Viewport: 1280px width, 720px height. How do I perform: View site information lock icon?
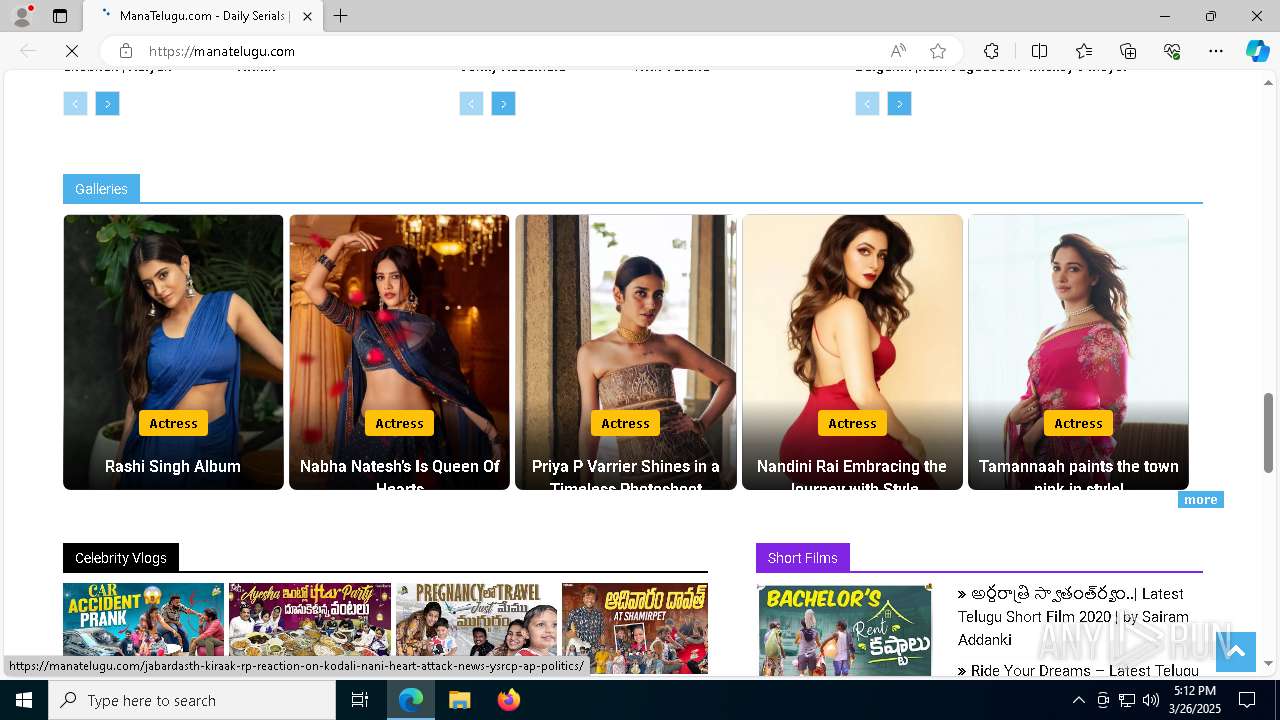(x=125, y=51)
